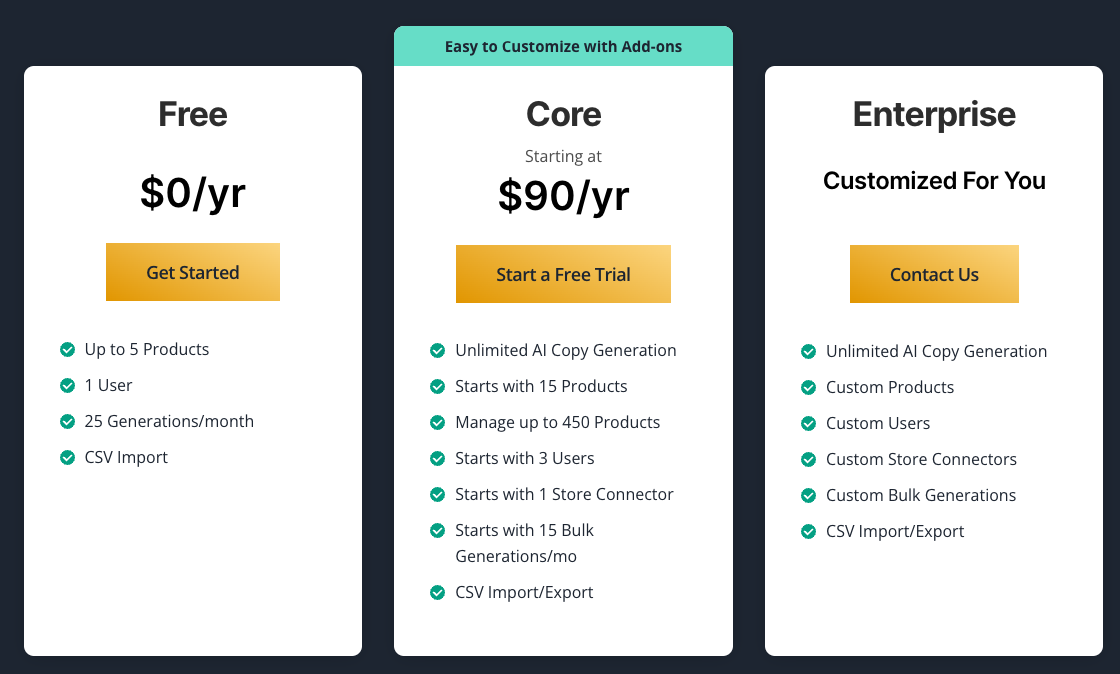
Task: Click checkmark next to Custom Bulk Generations
Action: click(809, 495)
